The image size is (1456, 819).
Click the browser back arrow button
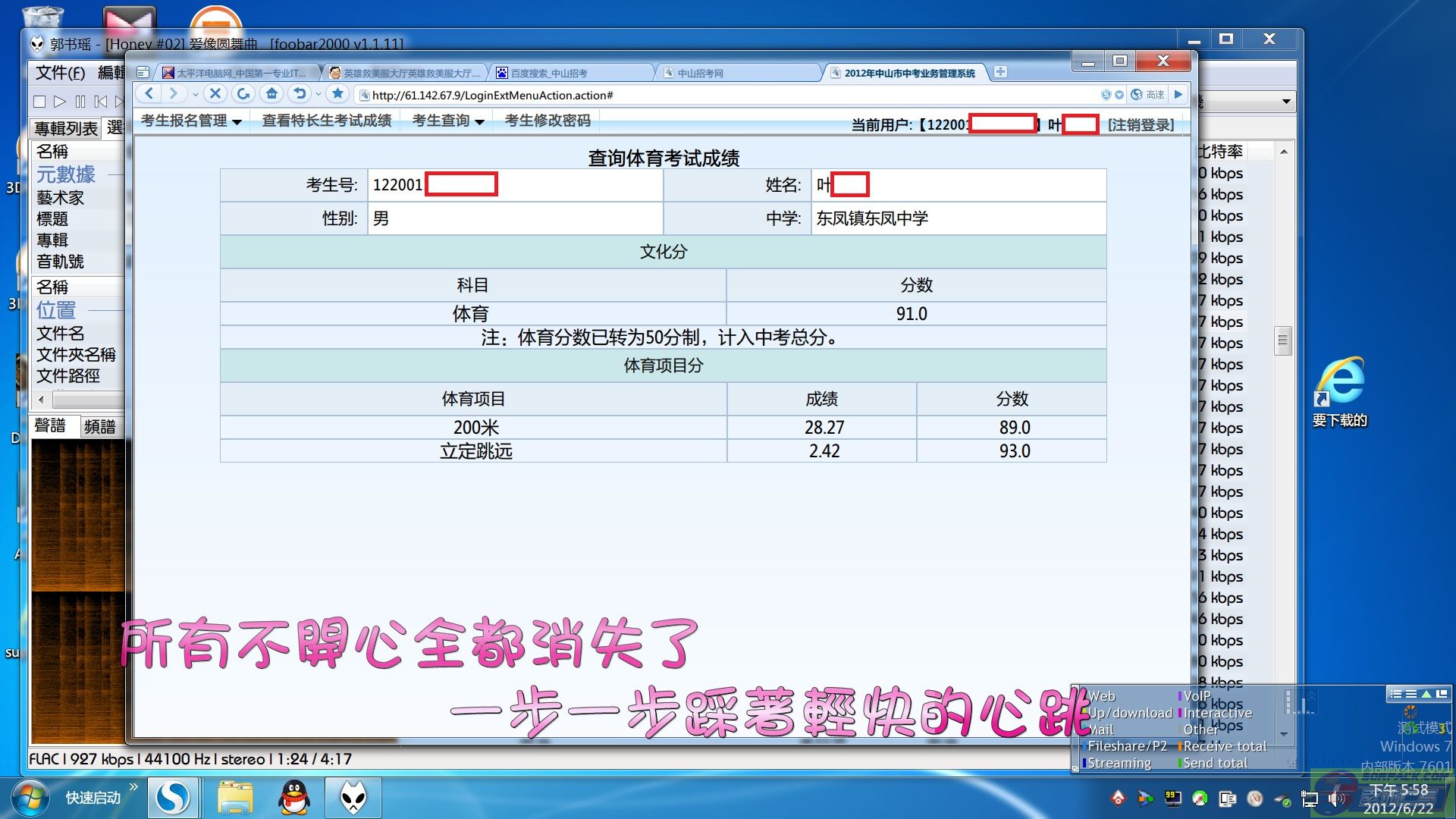pos(149,94)
